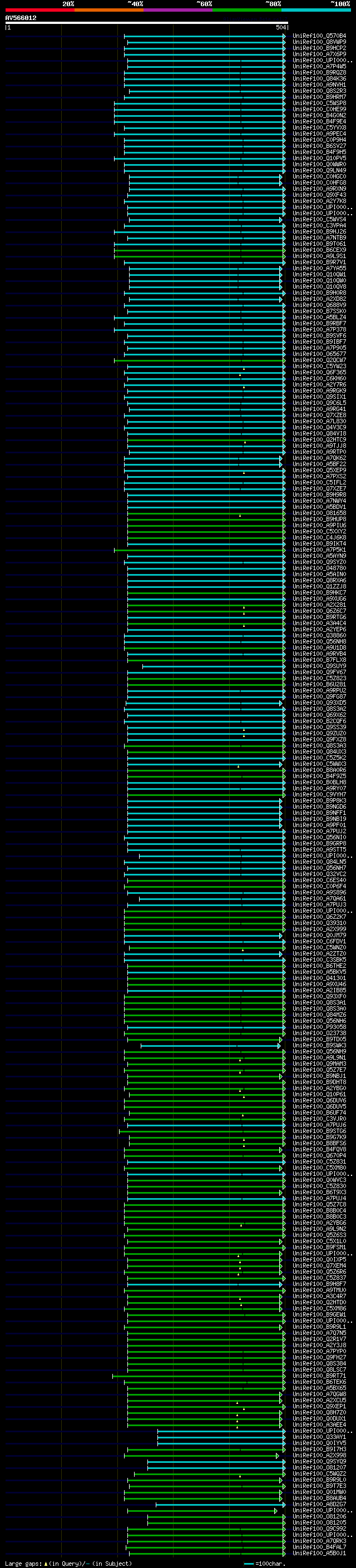Click the UniRef100_A9RXN9 label

pyautogui.click(x=319, y=189)
